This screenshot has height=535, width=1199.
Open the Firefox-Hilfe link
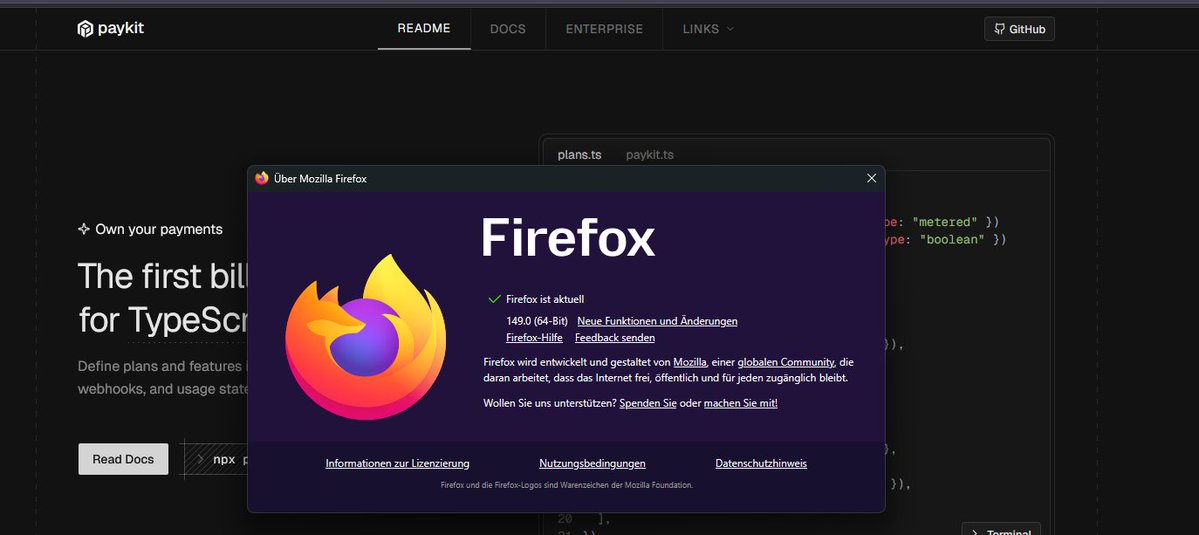pyautogui.click(x=535, y=338)
